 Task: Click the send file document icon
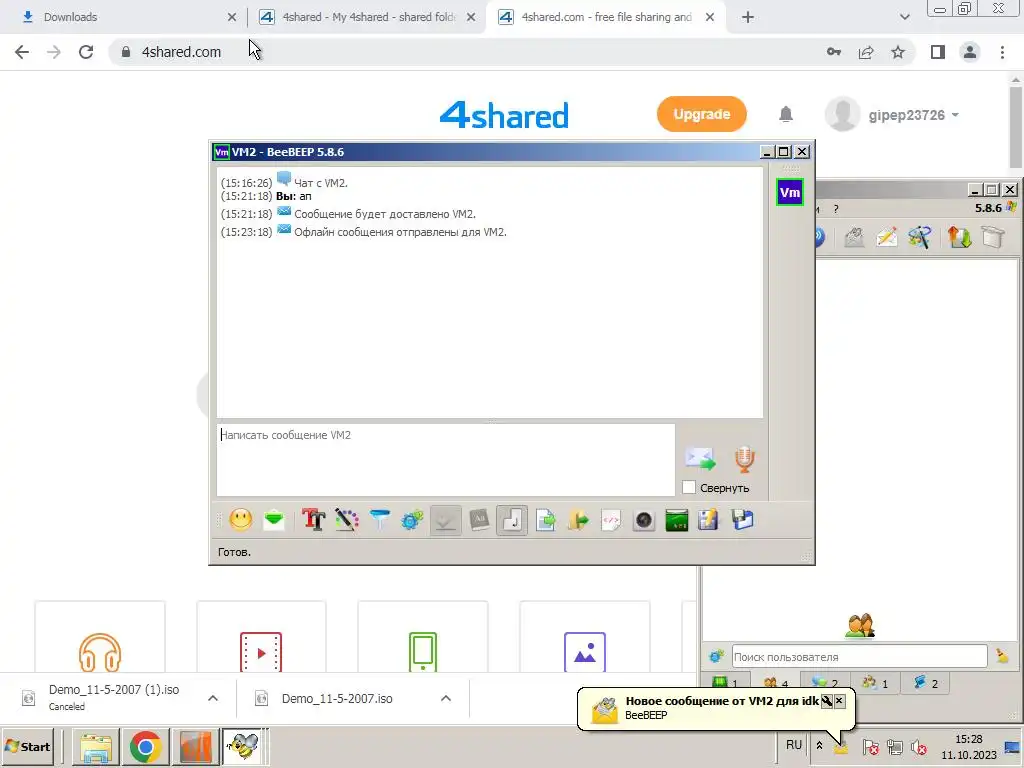pyautogui.click(x=545, y=520)
